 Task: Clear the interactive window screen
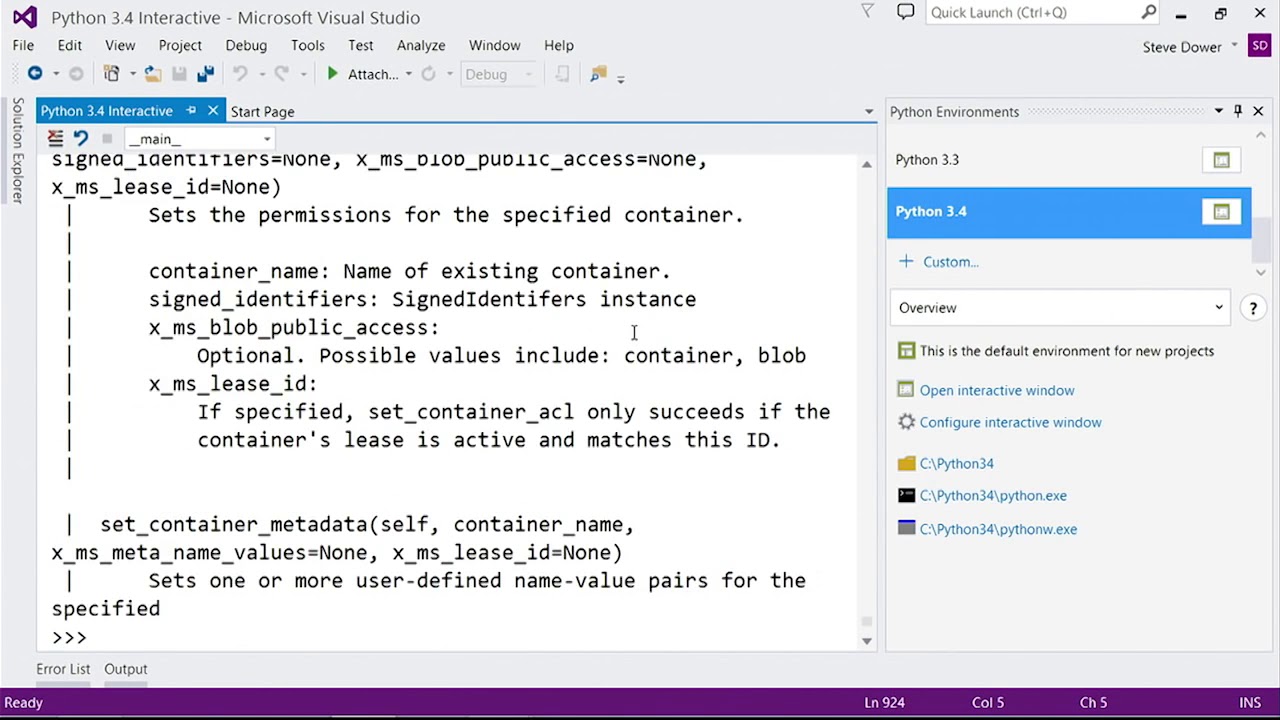point(56,138)
